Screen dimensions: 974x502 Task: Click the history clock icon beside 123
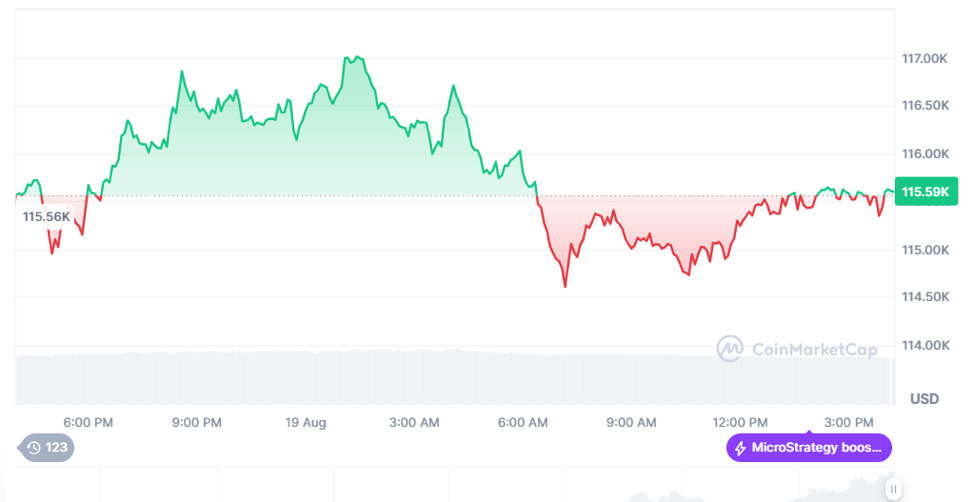point(34,447)
